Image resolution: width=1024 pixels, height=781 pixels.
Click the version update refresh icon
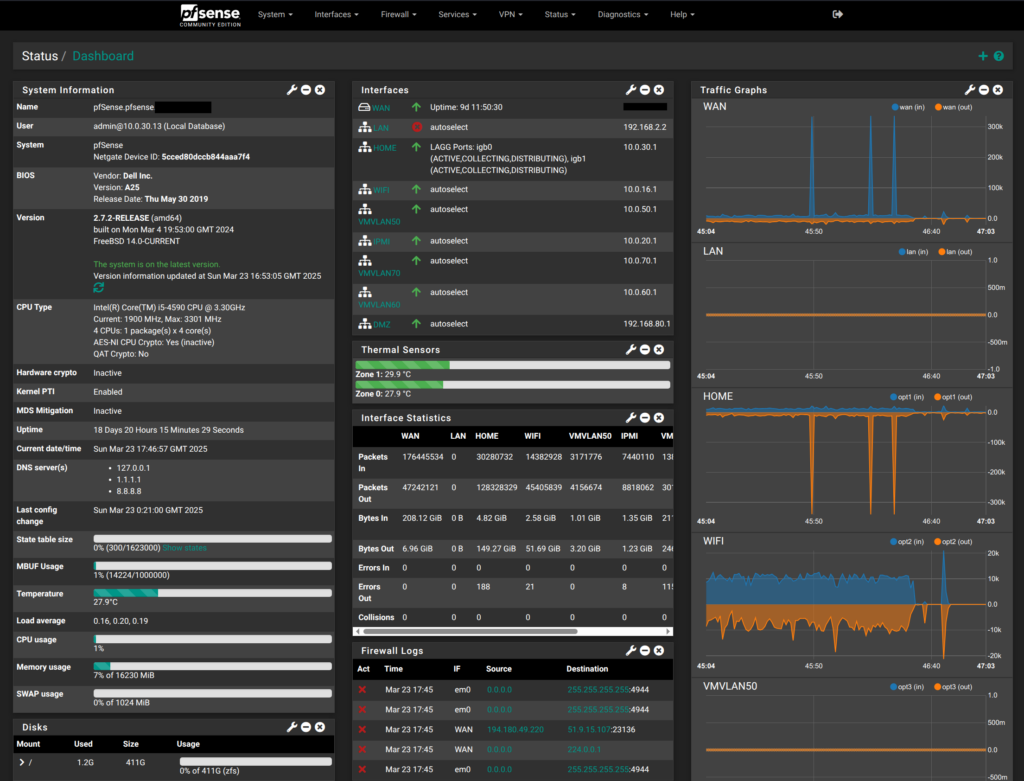point(99,288)
